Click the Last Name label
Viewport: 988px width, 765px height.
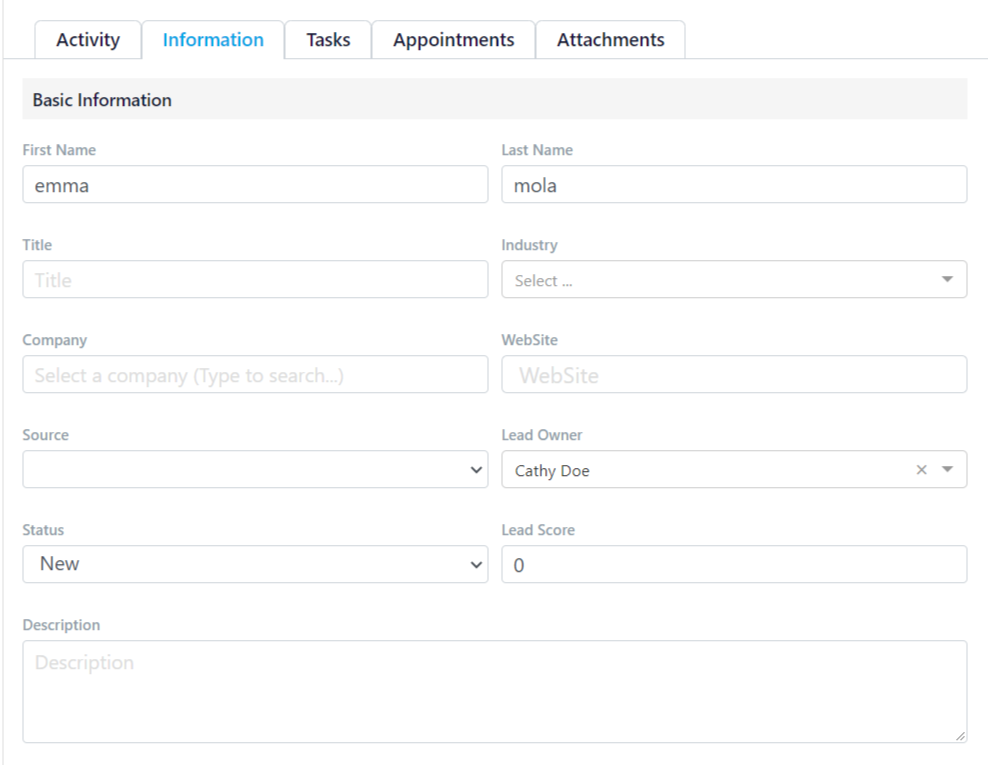(x=537, y=150)
